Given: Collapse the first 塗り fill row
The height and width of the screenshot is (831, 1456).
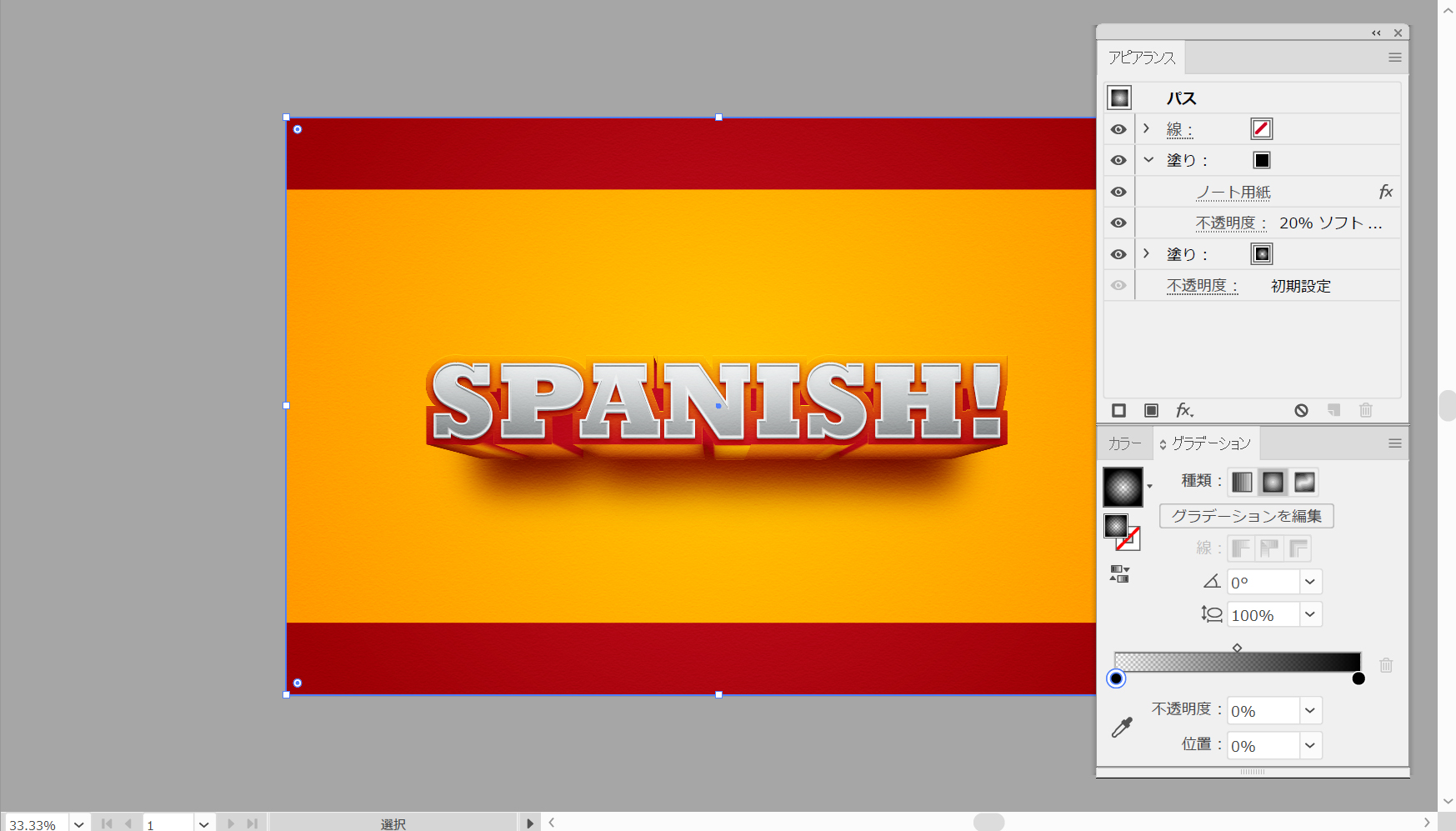Looking at the screenshot, I should [x=1148, y=160].
